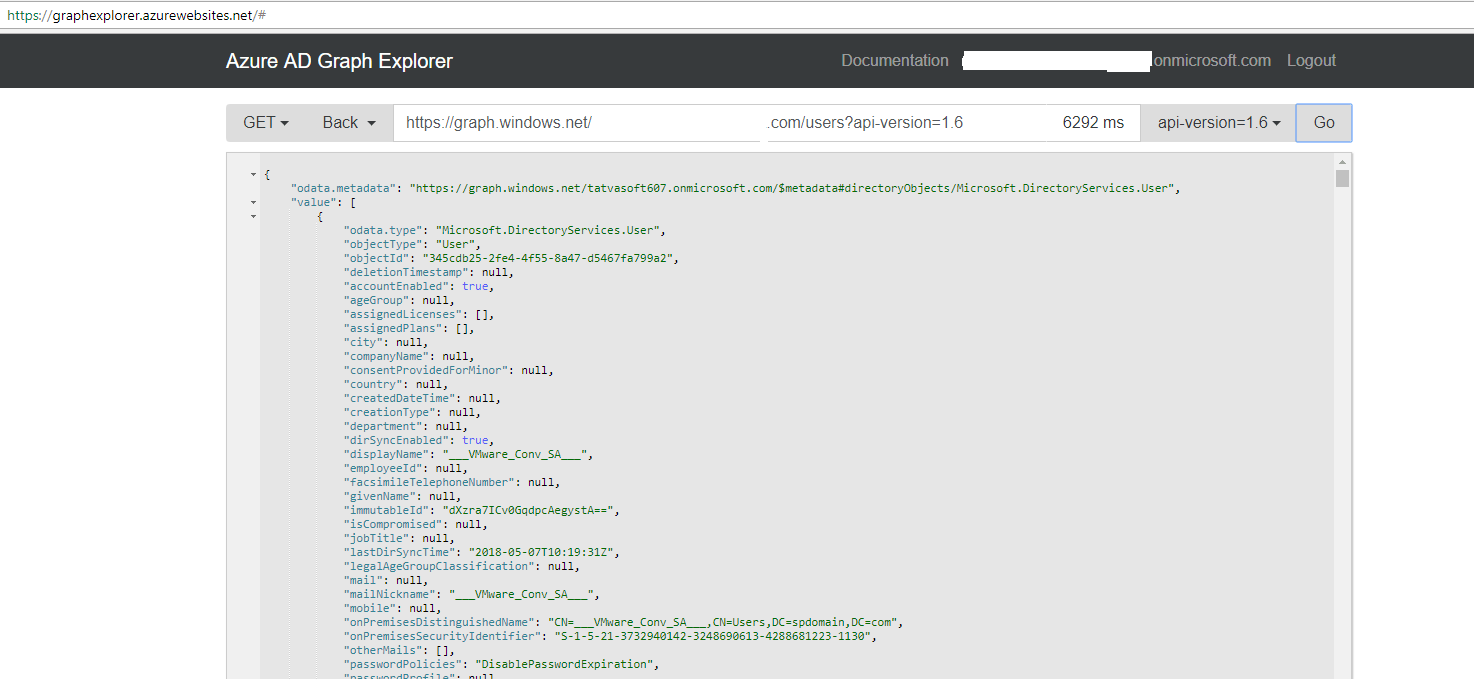Click the "legalAgeGroupClassification" line

point(461,566)
